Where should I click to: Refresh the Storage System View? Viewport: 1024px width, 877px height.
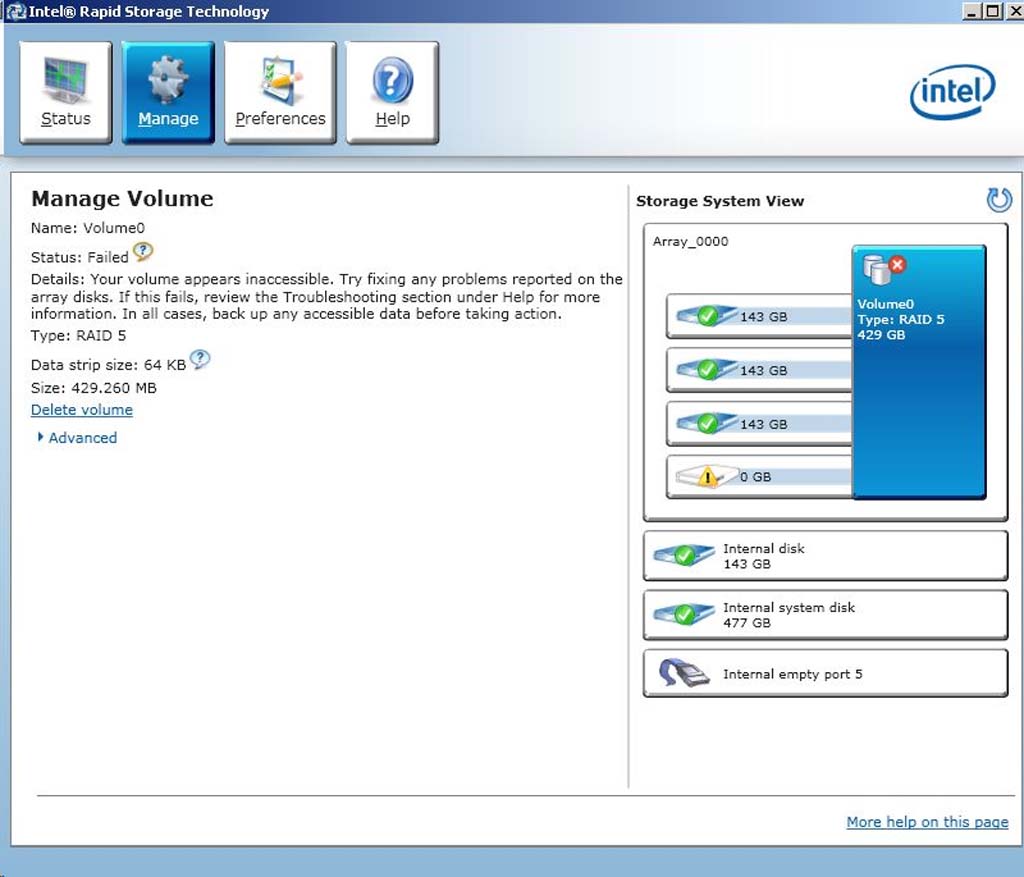click(x=999, y=200)
